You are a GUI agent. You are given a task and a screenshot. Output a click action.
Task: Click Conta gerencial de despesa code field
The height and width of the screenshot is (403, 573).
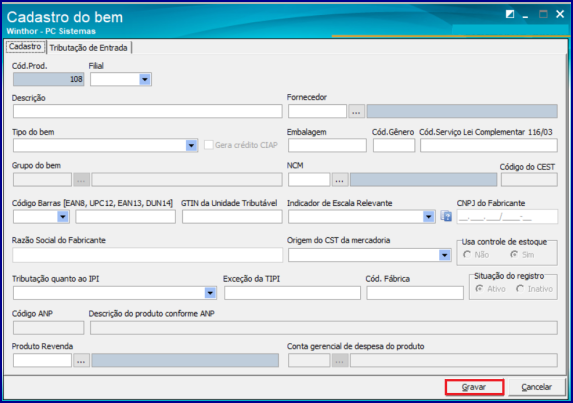[309, 361]
